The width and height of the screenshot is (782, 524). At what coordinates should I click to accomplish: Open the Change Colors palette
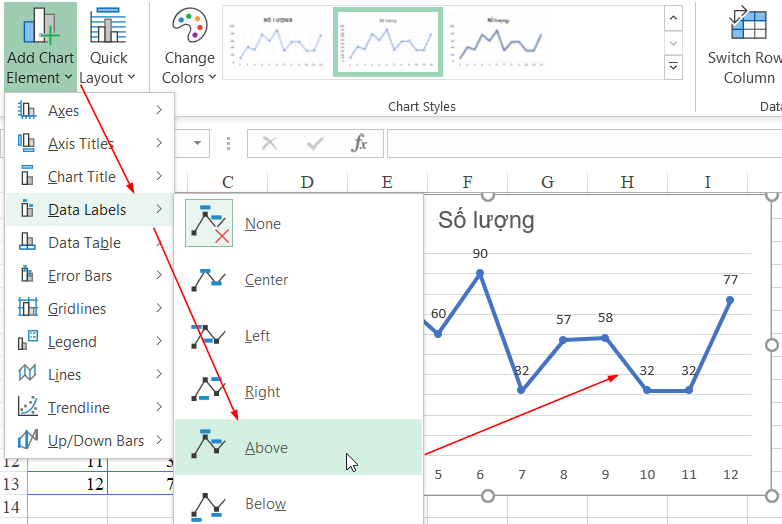(x=190, y=47)
